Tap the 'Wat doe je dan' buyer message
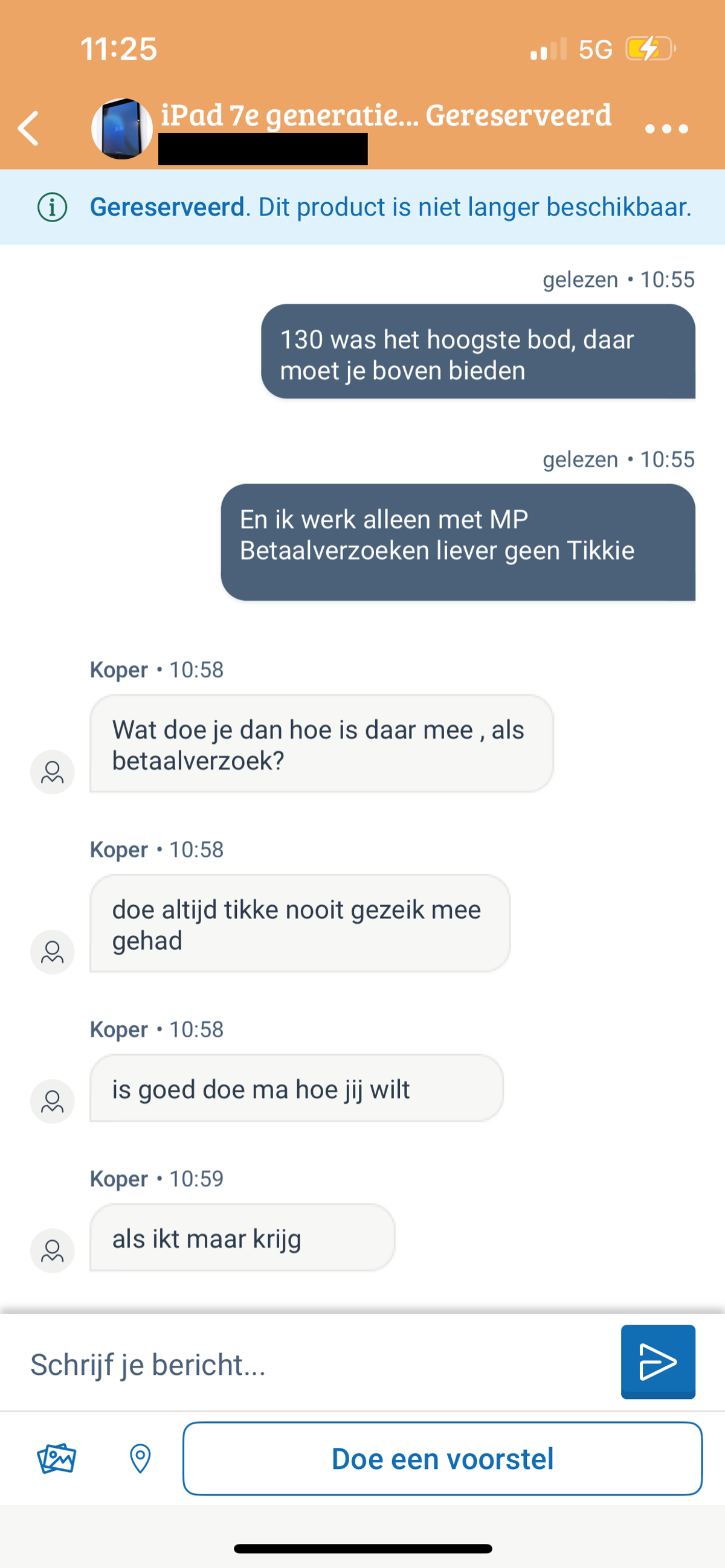This screenshot has width=725, height=1568. [321, 744]
